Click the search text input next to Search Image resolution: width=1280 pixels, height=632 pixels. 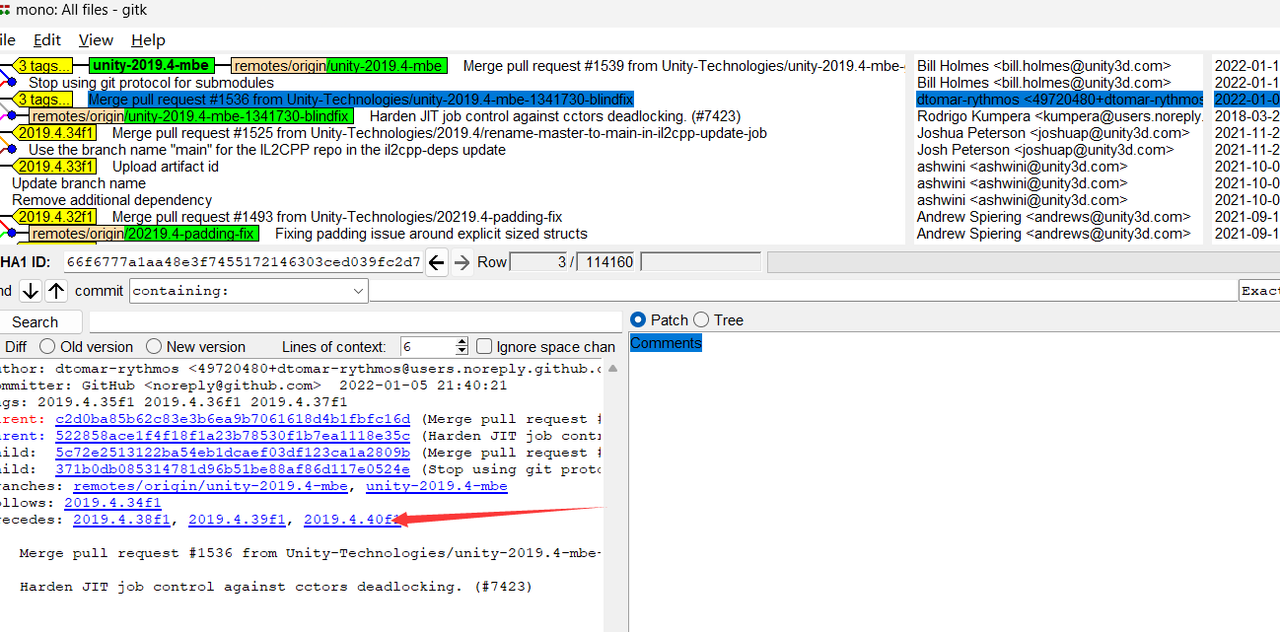[354, 322]
